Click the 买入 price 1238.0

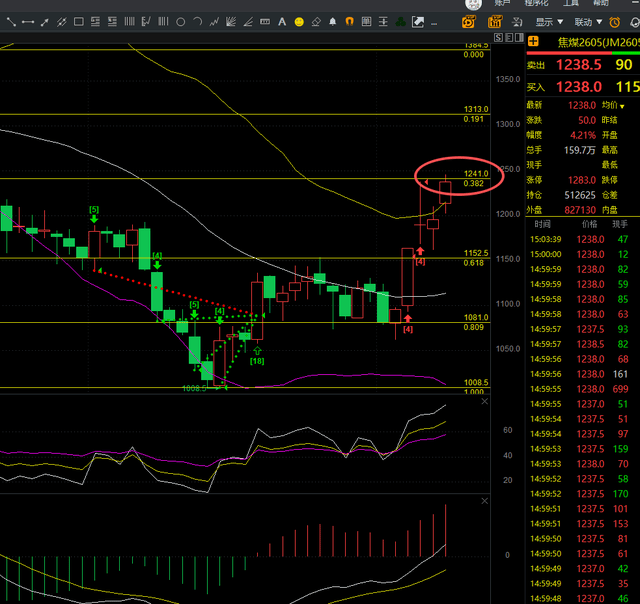click(x=578, y=87)
